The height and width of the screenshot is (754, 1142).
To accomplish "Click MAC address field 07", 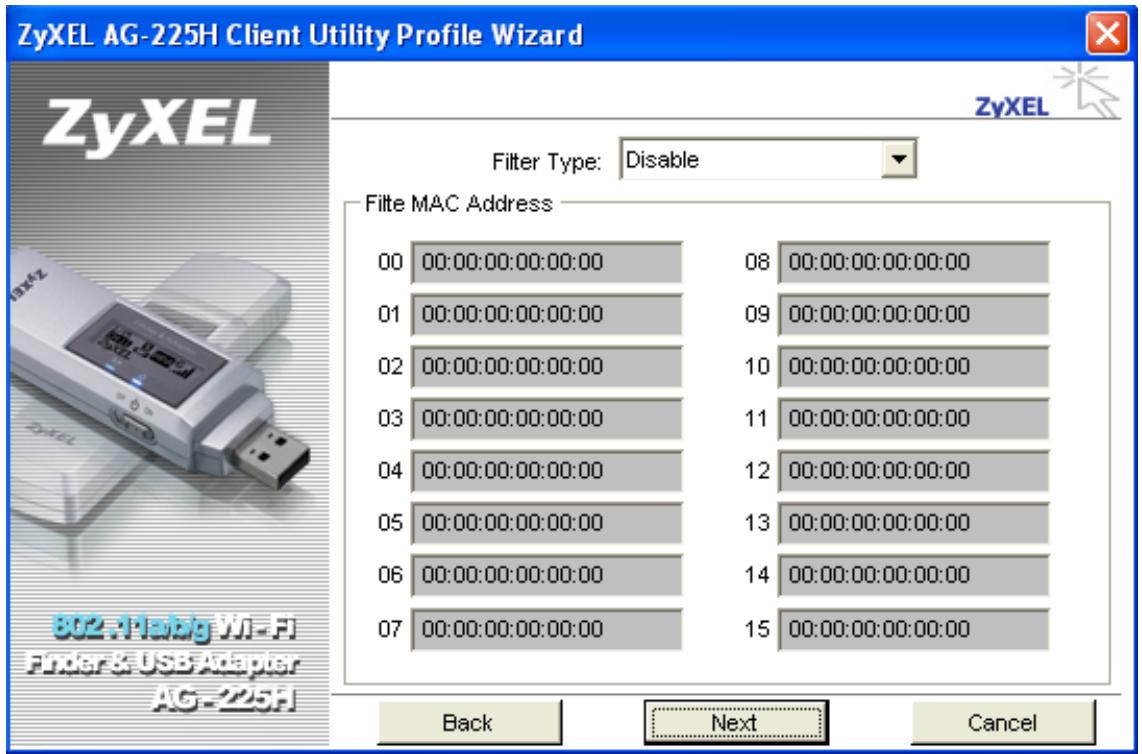I will 547,629.
